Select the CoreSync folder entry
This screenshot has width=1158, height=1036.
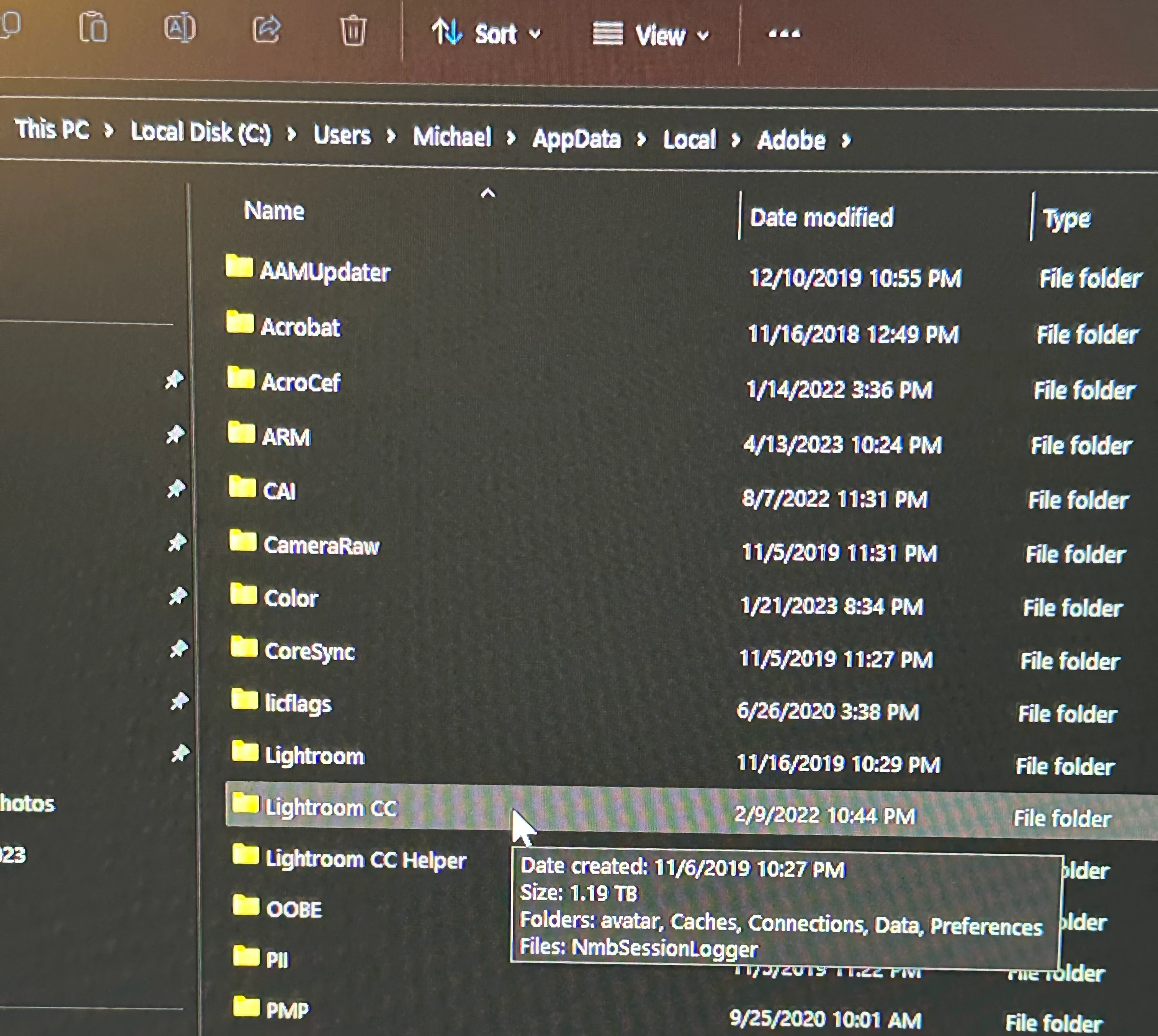[x=309, y=651]
